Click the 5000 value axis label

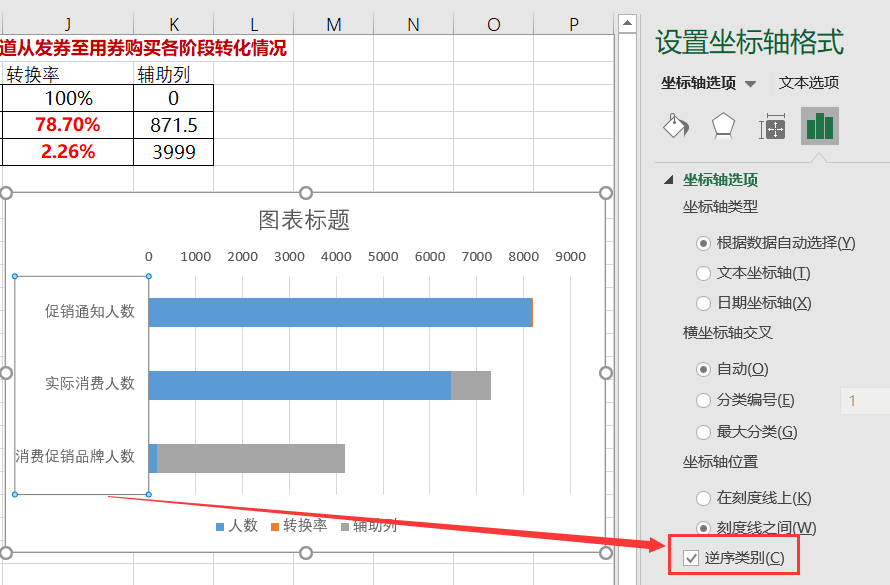pos(383,256)
